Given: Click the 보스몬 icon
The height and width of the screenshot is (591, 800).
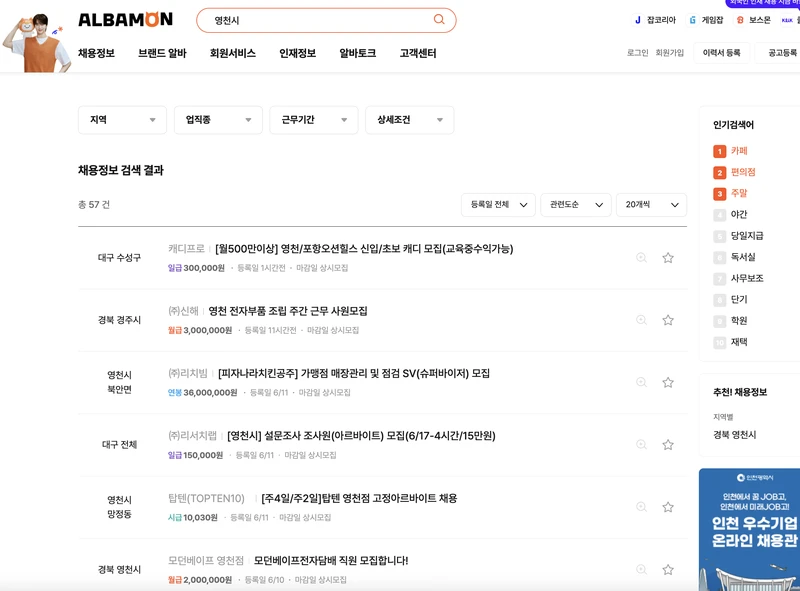Looking at the screenshot, I should tap(740, 19).
